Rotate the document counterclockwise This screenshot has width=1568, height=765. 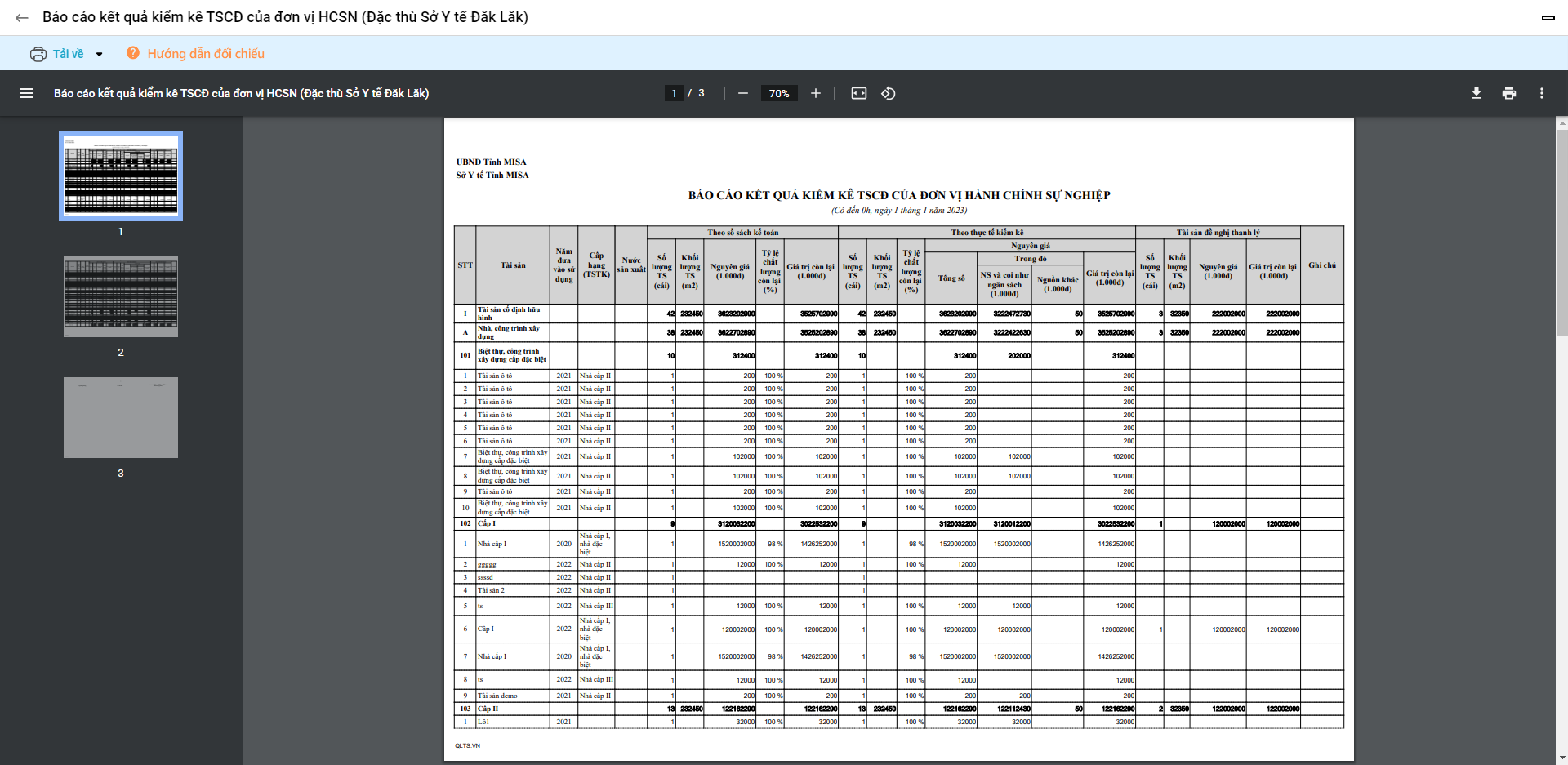(889, 93)
